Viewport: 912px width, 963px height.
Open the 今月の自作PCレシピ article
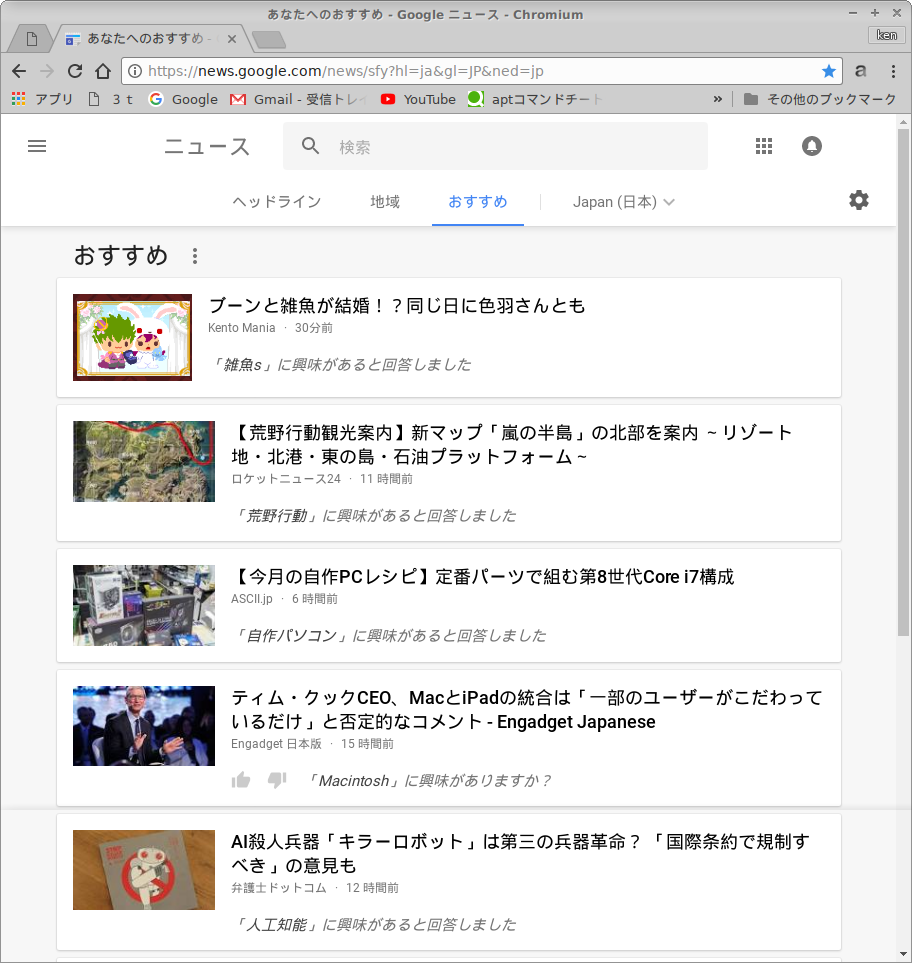[x=483, y=577]
